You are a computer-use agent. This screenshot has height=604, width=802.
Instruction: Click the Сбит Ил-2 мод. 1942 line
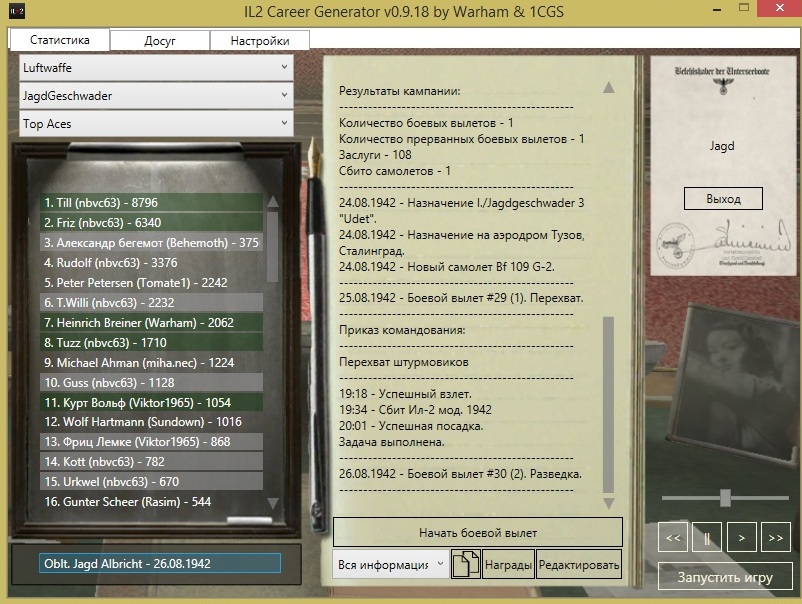coord(415,410)
